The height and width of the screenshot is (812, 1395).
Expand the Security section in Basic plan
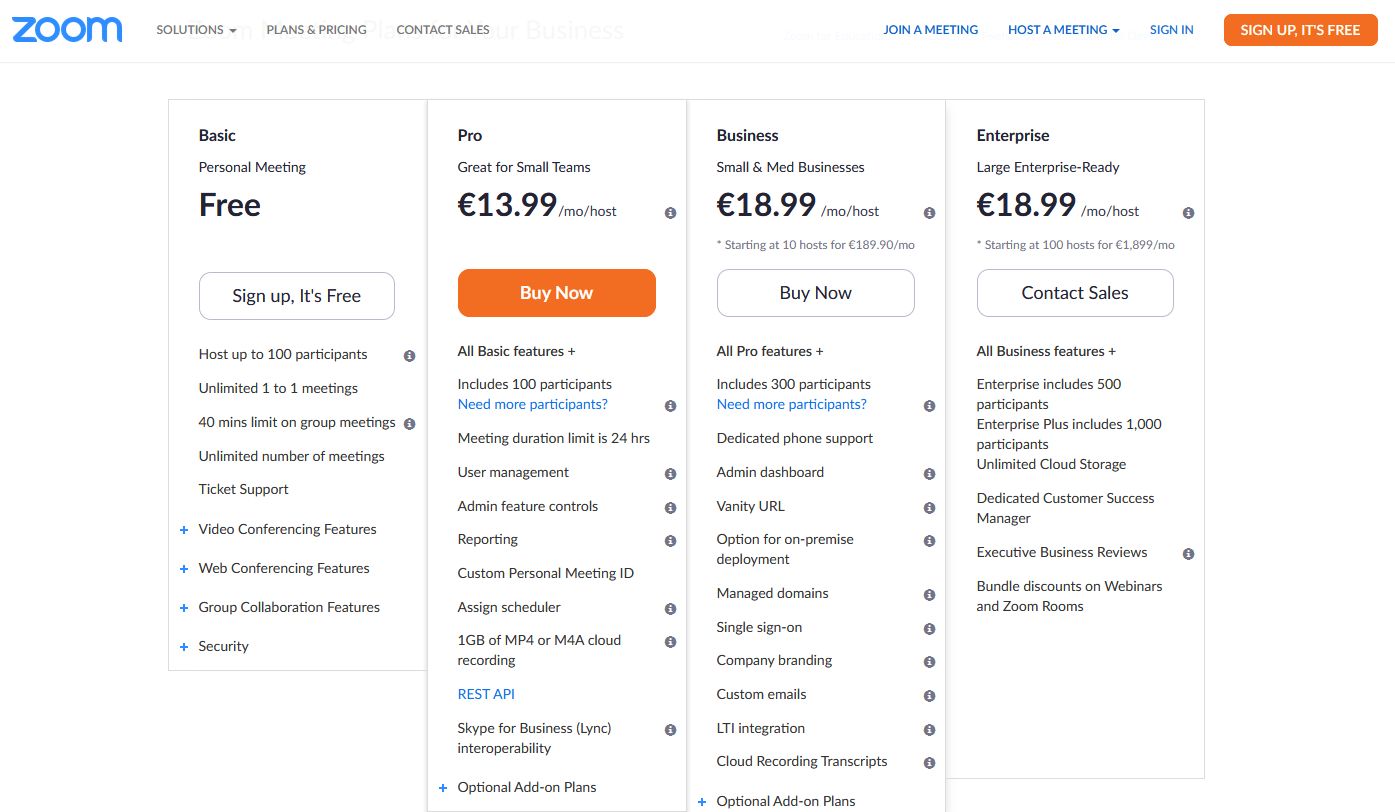(222, 647)
